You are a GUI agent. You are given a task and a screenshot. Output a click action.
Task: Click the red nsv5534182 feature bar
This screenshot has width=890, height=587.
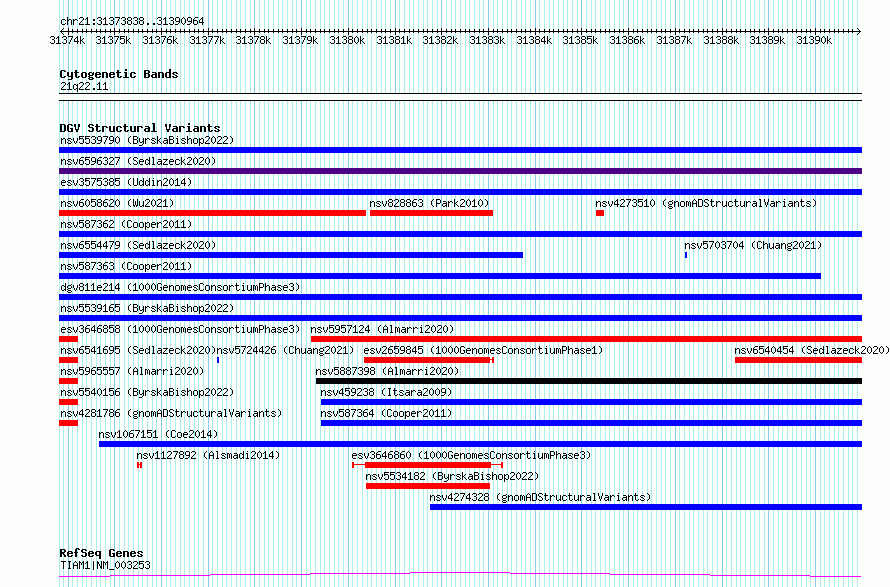click(x=428, y=486)
